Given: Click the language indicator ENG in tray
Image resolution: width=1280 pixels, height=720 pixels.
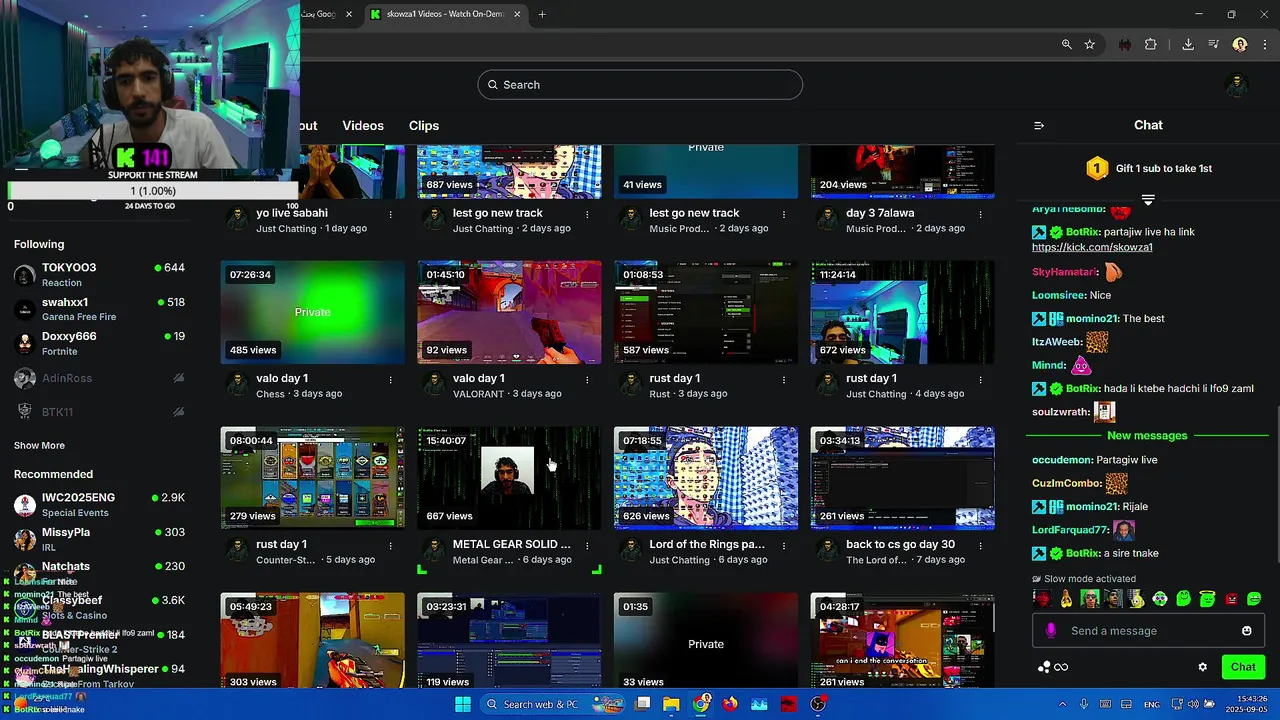Looking at the screenshot, I should 1152,704.
